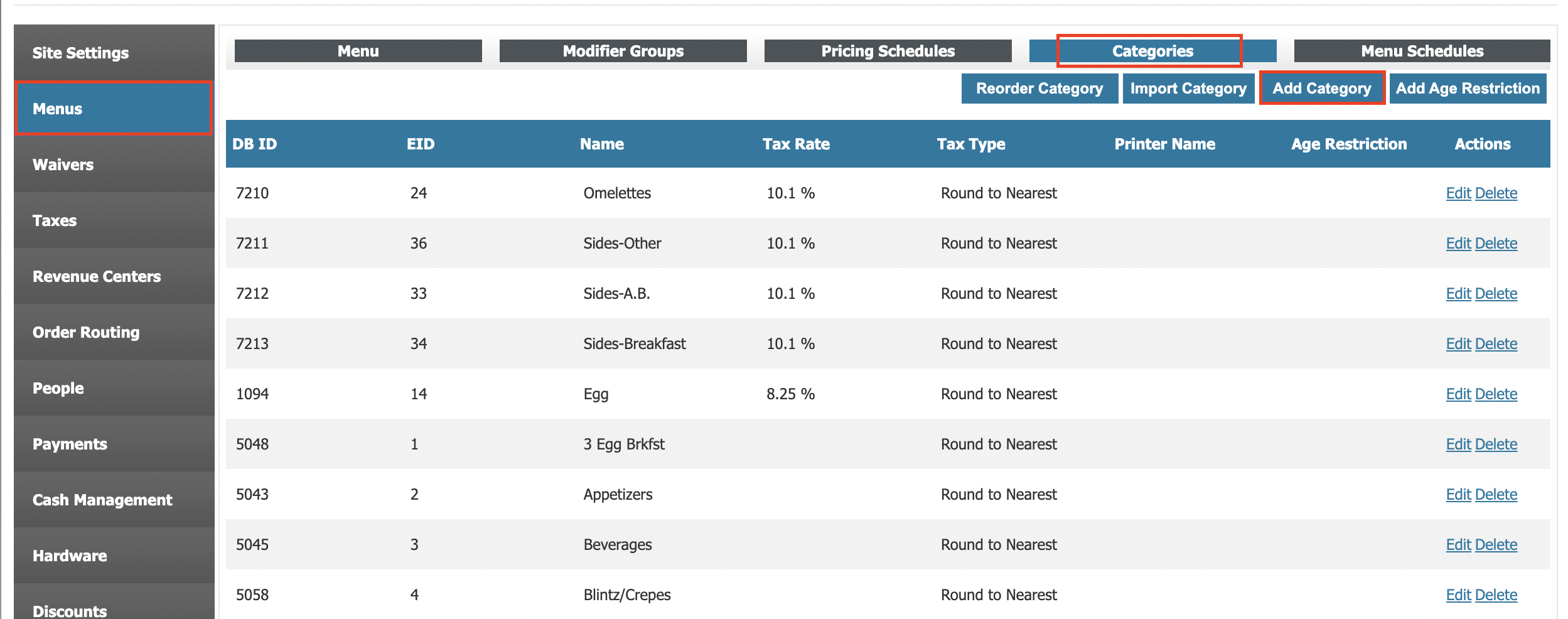Delete the Sides-Breakfast category
This screenshot has height=619, width=1568.
coord(1496,344)
